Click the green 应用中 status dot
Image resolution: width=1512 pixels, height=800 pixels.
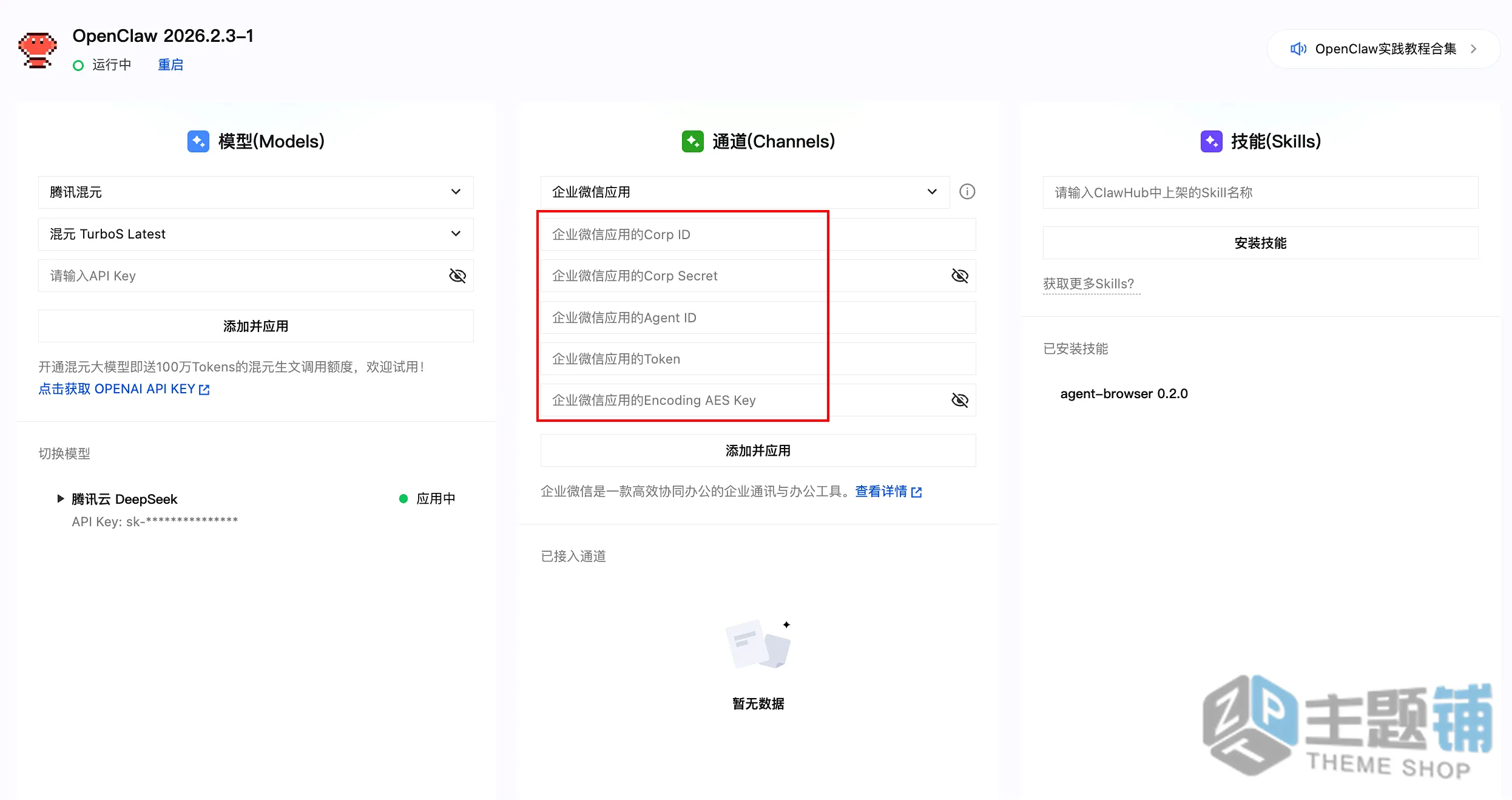point(403,499)
